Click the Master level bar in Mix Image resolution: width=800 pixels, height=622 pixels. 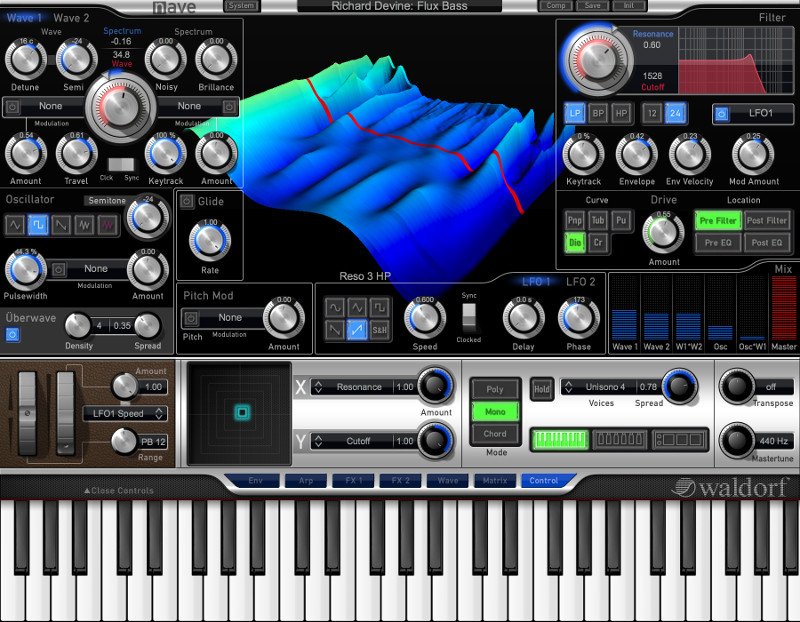784,308
